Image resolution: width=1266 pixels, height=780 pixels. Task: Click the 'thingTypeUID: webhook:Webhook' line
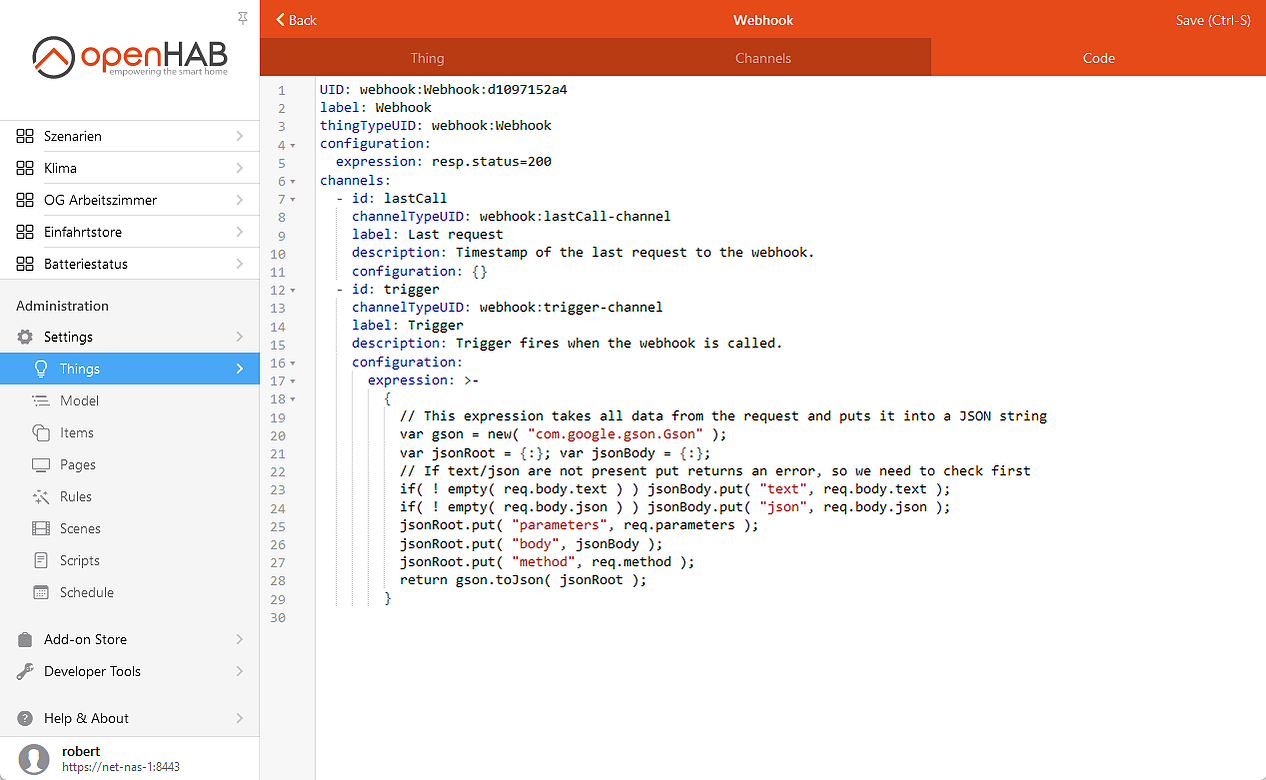(436, 126)
